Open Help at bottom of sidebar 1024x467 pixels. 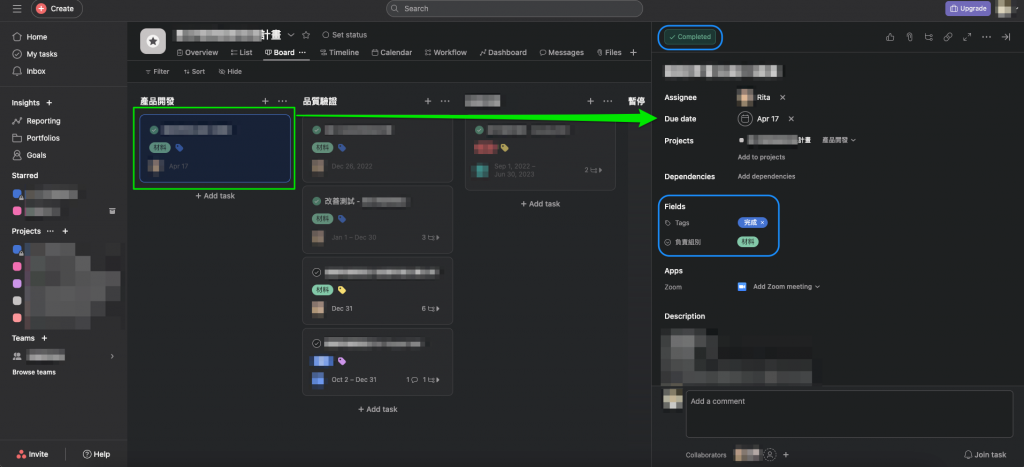pos(96,454)
